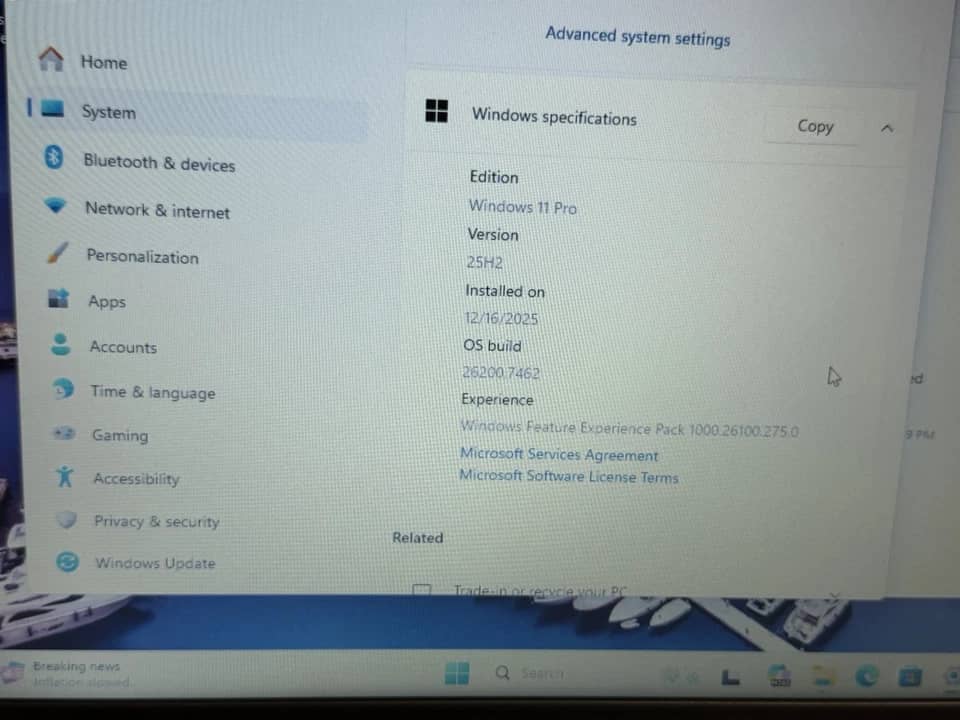The width and height of the screenshot is (960, 720).
Task: Open Microsoft Software License Terms link
Action: [x=569, y=476]
